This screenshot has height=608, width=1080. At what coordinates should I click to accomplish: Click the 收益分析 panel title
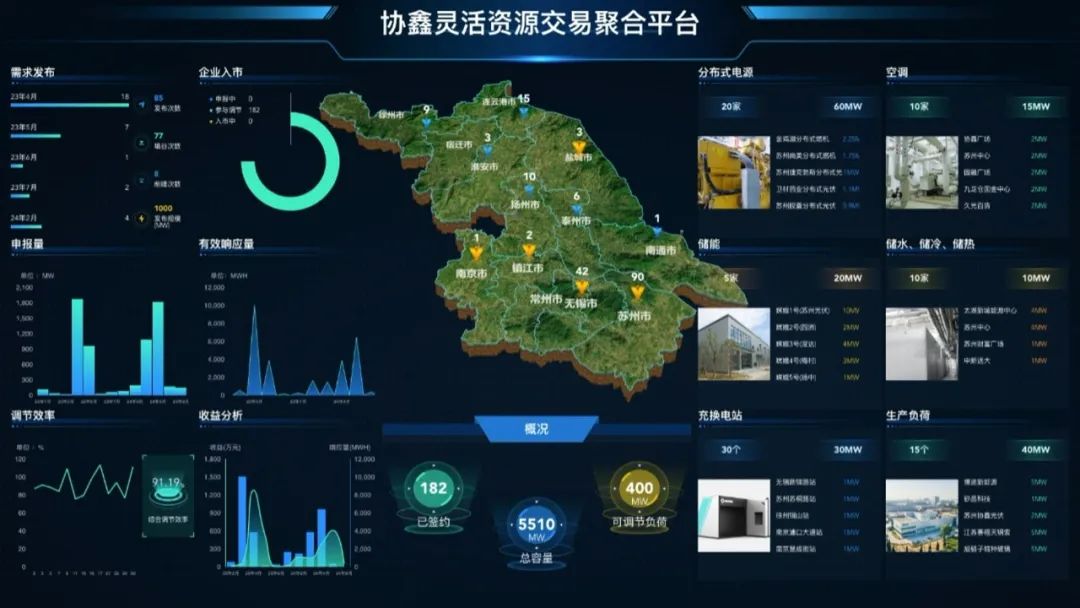(220, 415)
